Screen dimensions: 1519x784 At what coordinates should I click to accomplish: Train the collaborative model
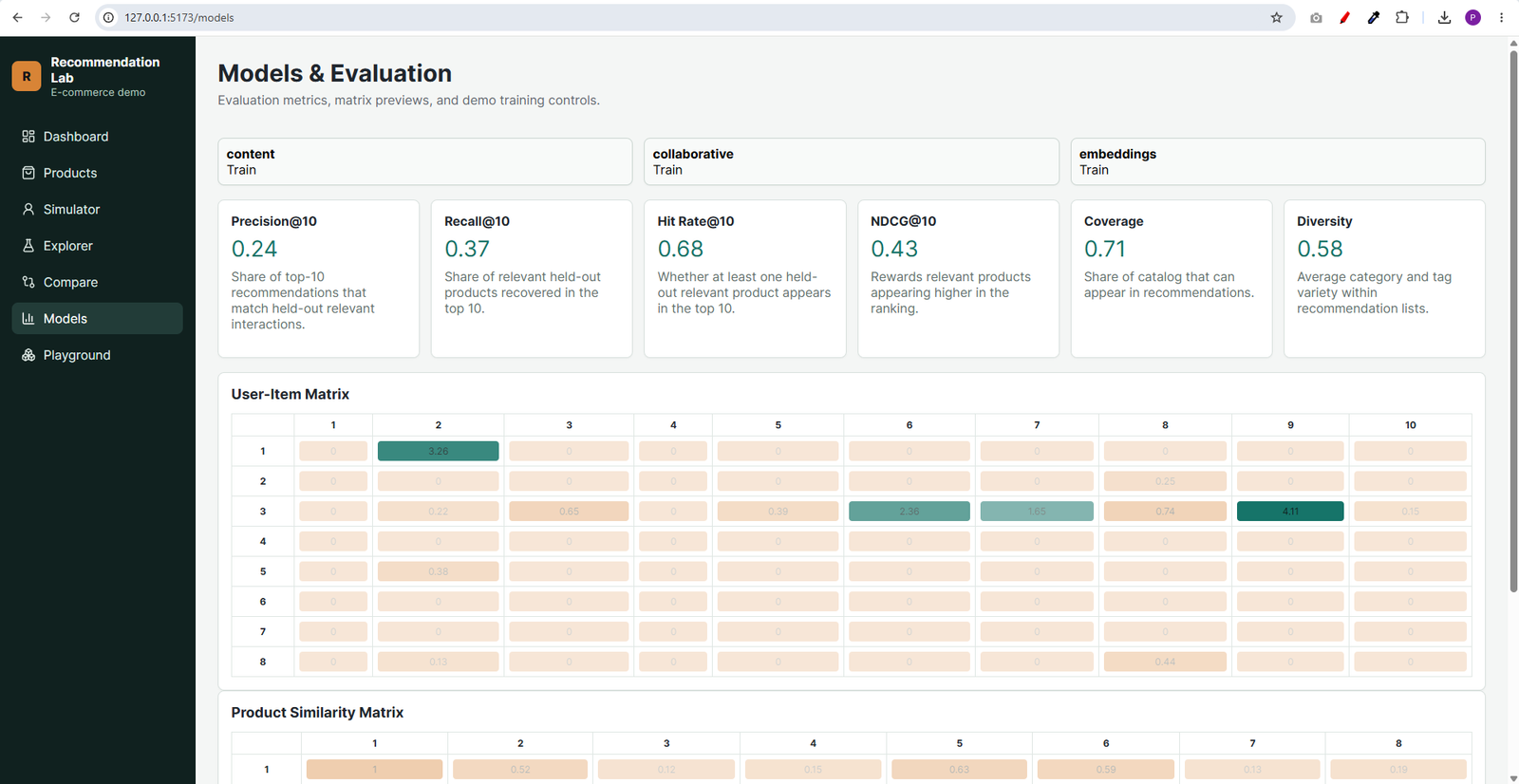(851, 162)
